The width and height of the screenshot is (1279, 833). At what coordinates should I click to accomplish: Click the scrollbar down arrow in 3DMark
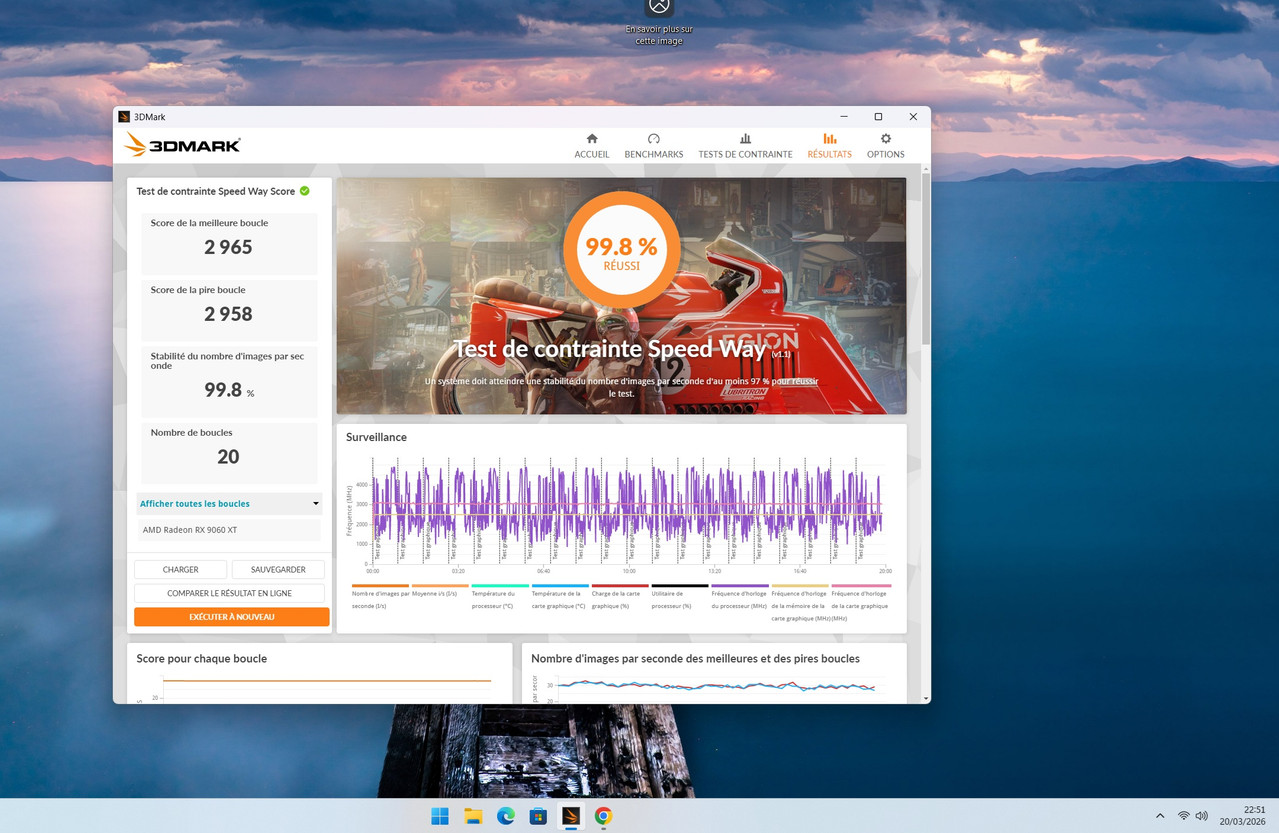coord(926,698)
